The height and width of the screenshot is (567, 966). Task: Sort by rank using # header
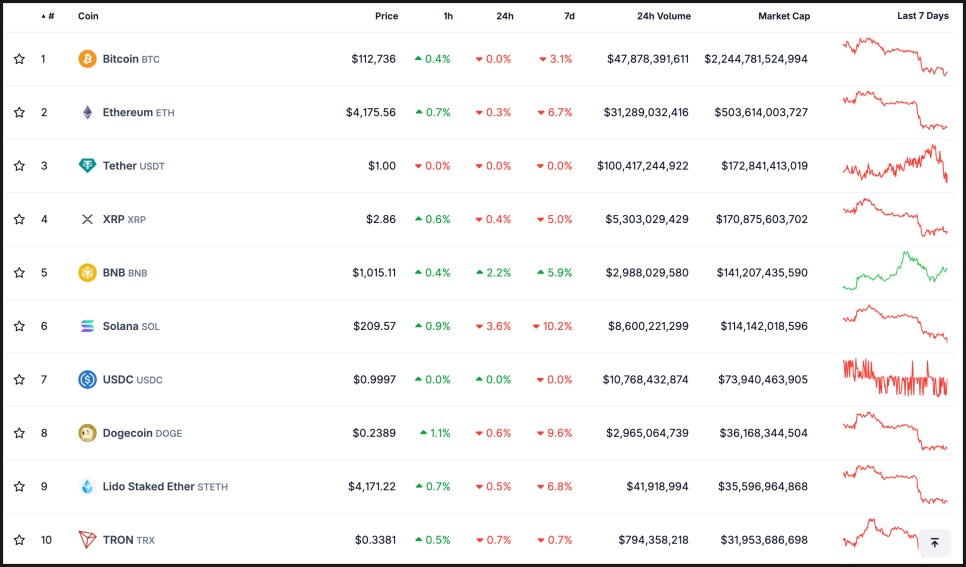click(48, 17)
